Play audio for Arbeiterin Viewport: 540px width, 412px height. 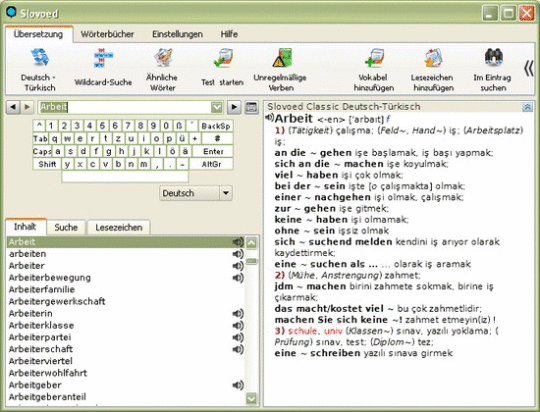click(238, 313)
